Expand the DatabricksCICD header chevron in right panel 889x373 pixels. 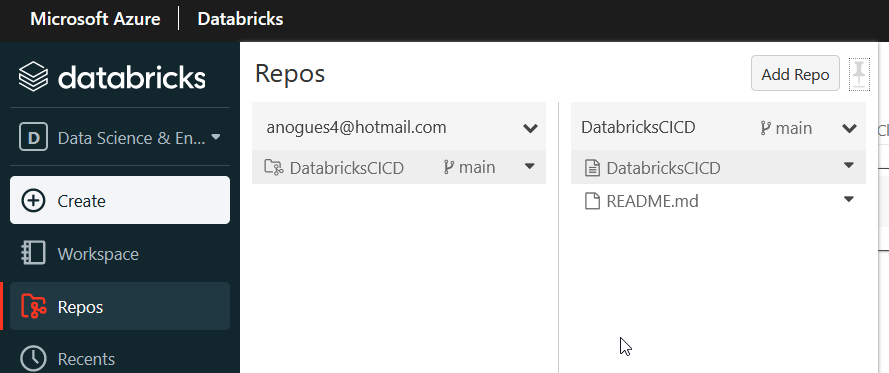click(849, 128)
